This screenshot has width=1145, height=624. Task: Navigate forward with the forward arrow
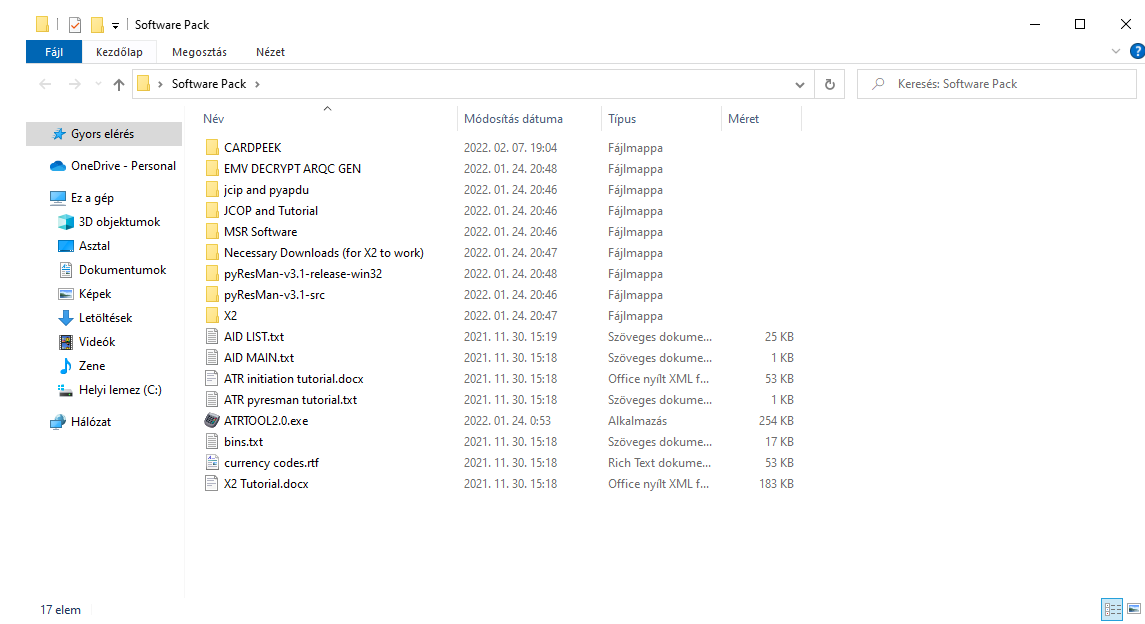pos(74,84)
